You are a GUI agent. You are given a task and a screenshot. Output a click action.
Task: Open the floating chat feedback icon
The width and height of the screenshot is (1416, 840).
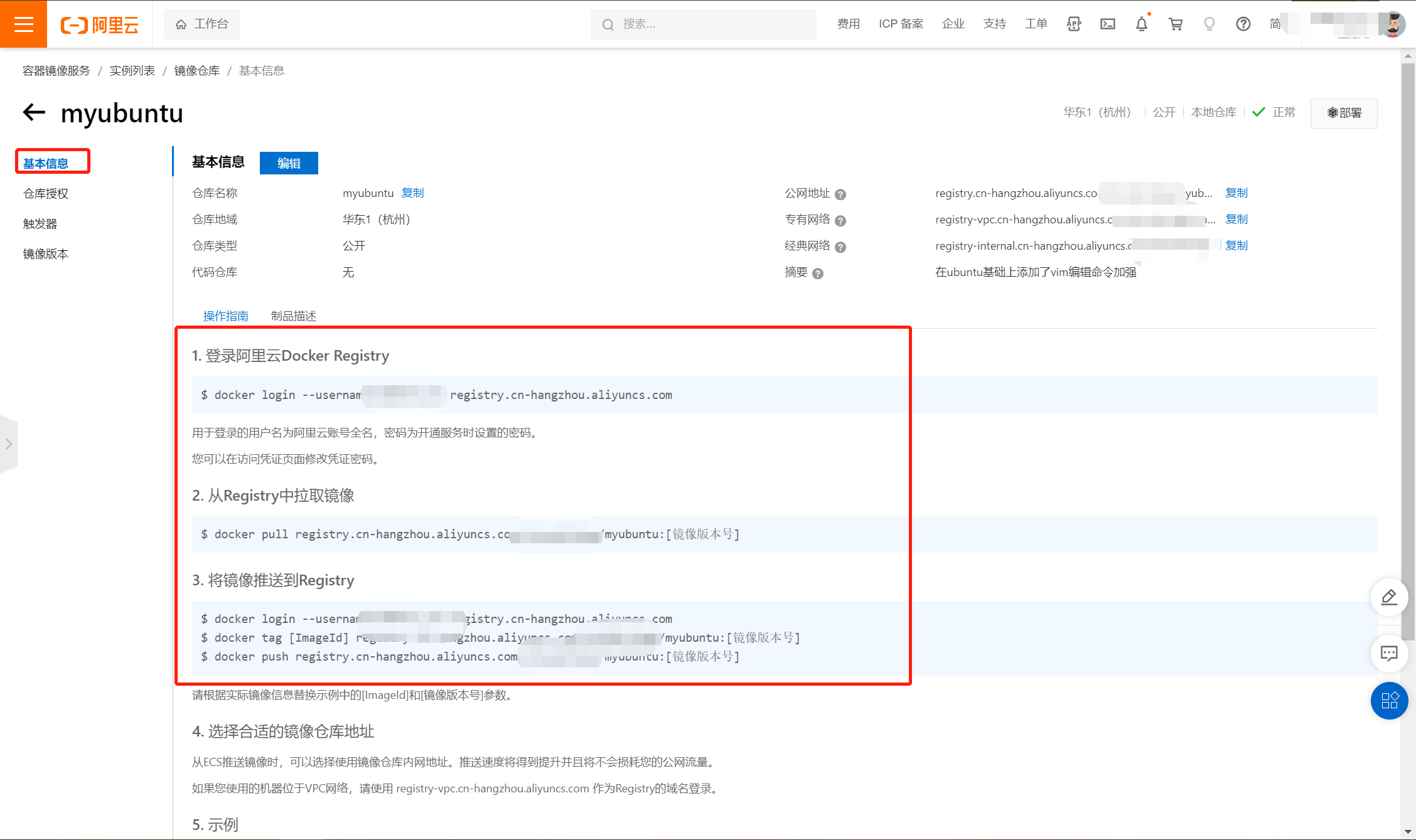[x=1389, y=654]
